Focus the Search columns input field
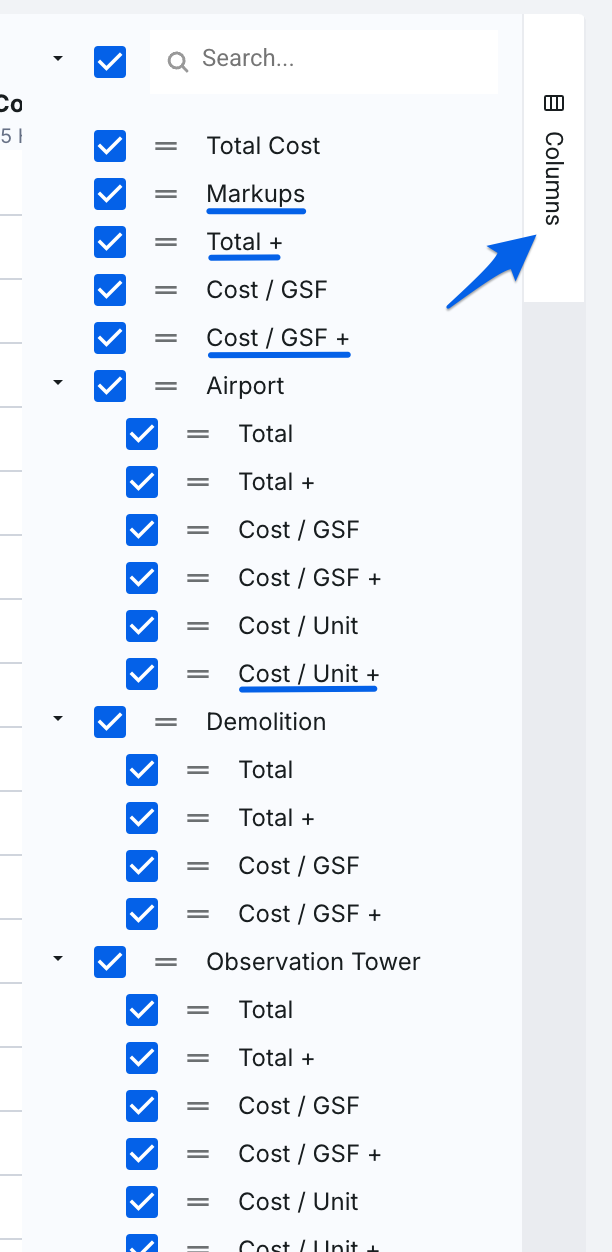This screenshot has height=1252, width=612. click(340, 60)
